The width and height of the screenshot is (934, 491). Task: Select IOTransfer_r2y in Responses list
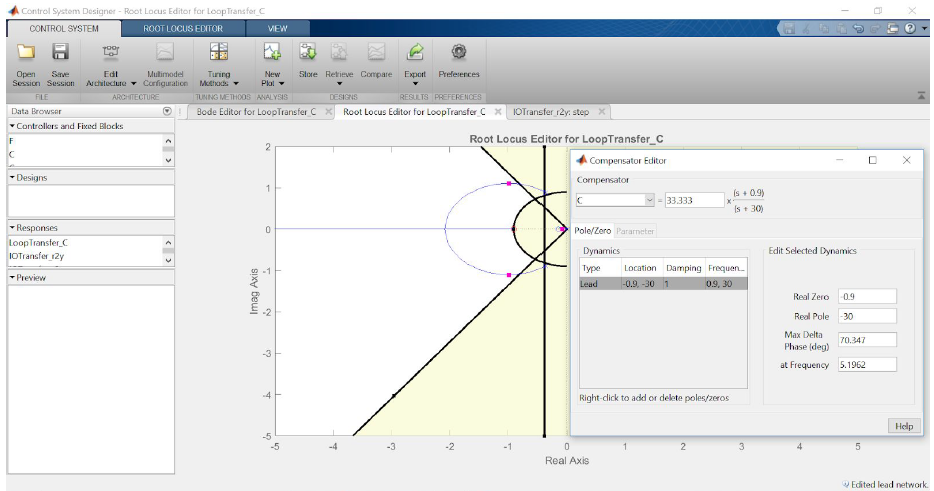pyautogui.click(x=36, y=257)
